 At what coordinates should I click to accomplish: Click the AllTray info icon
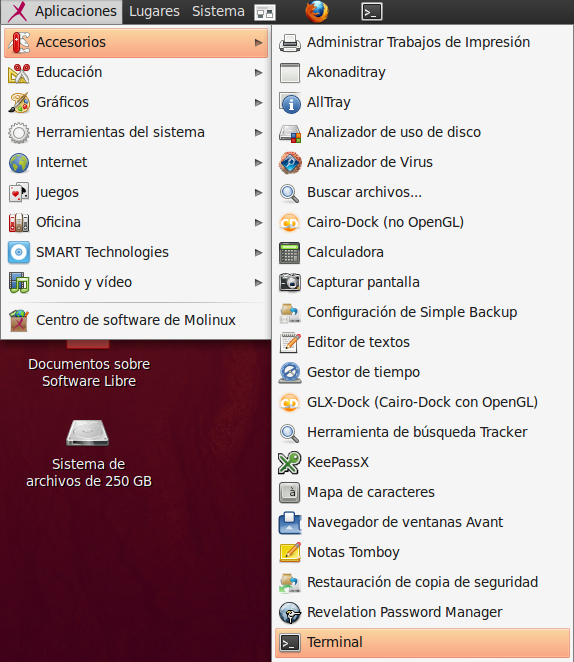click(x=290, y=103)
